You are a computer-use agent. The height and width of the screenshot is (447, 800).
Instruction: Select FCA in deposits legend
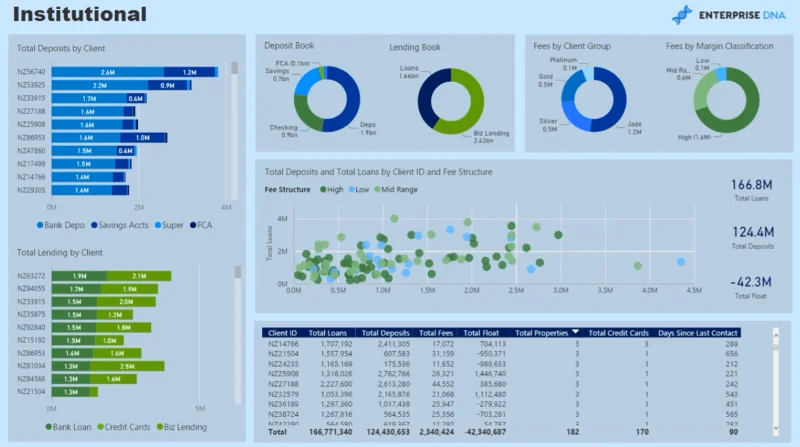[201, 225]
